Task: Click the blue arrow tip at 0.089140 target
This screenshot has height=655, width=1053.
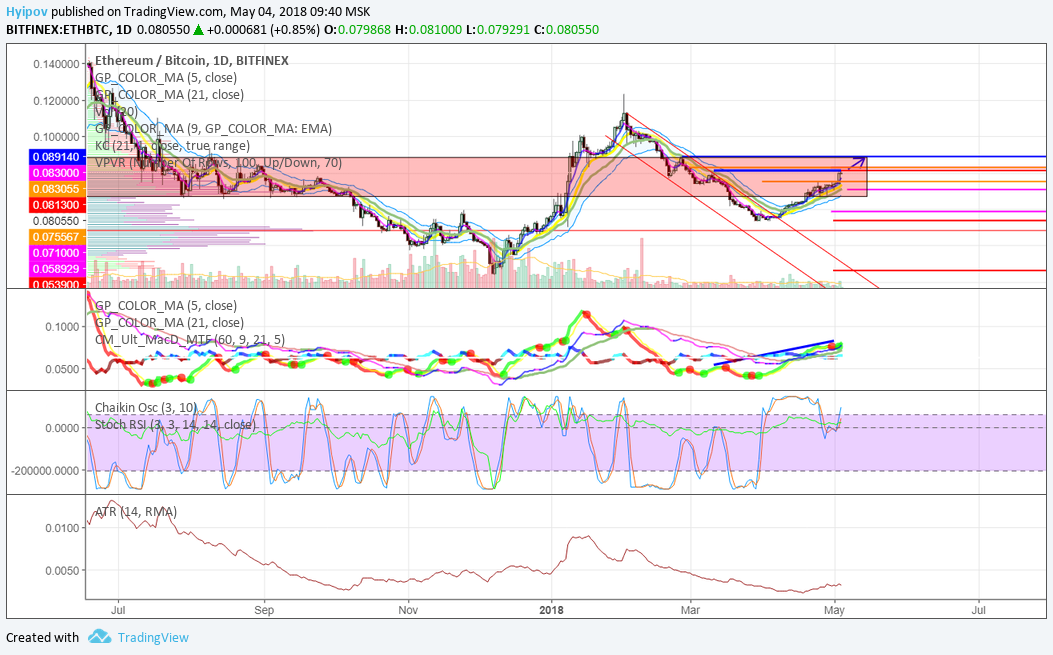Action: click(863, 159)
